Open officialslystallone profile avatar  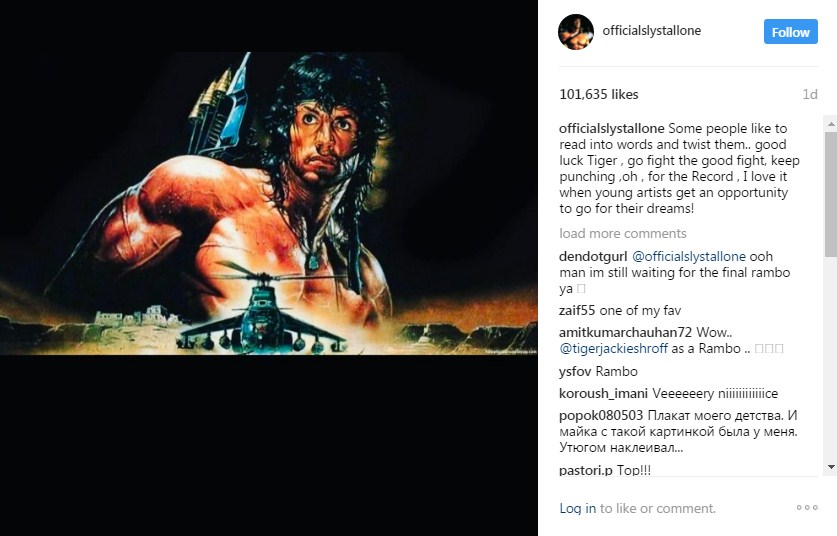click(576, 32)
